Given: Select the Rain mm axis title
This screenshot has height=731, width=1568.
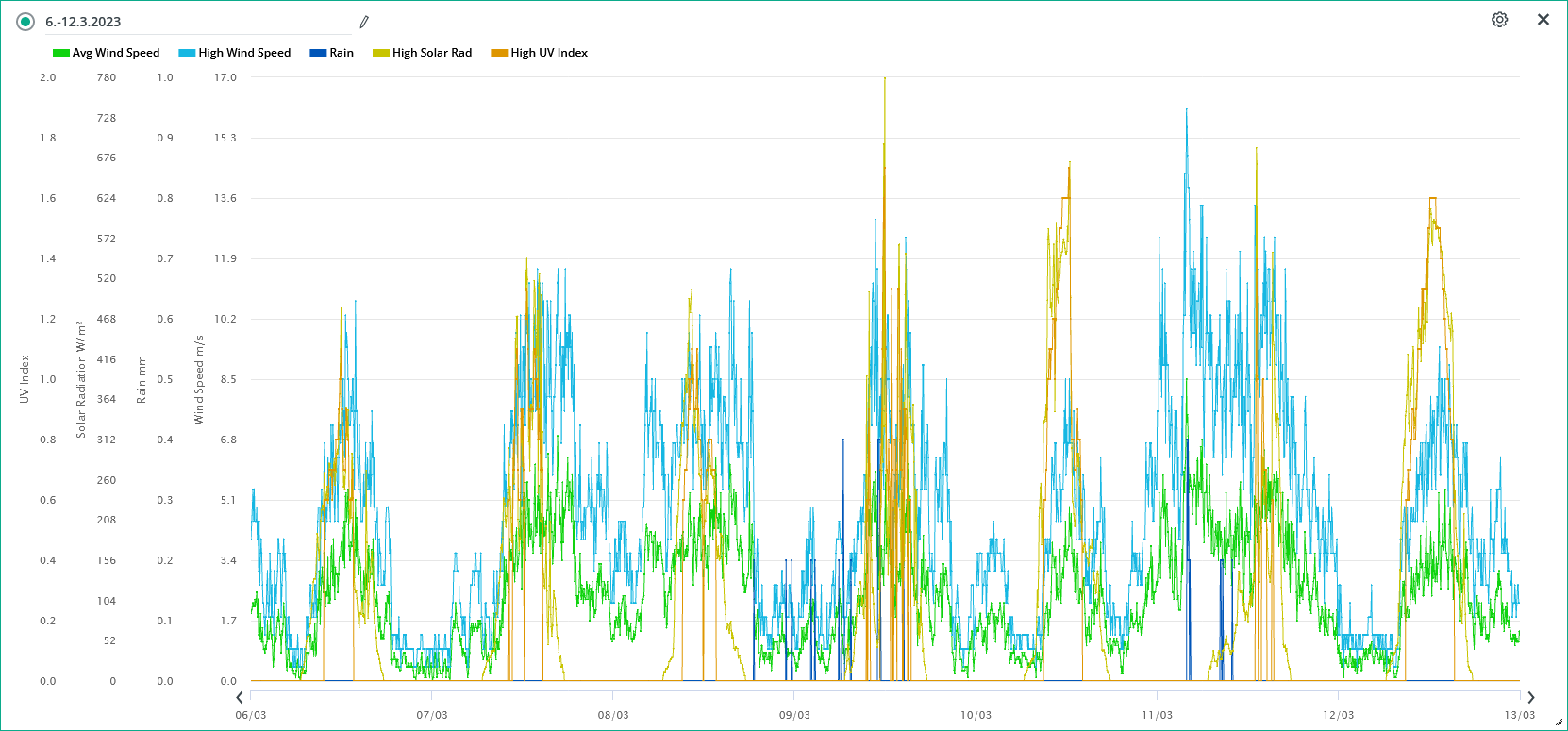Looking at the screenshot, I should pyautogui.click(x=142, y=379).
